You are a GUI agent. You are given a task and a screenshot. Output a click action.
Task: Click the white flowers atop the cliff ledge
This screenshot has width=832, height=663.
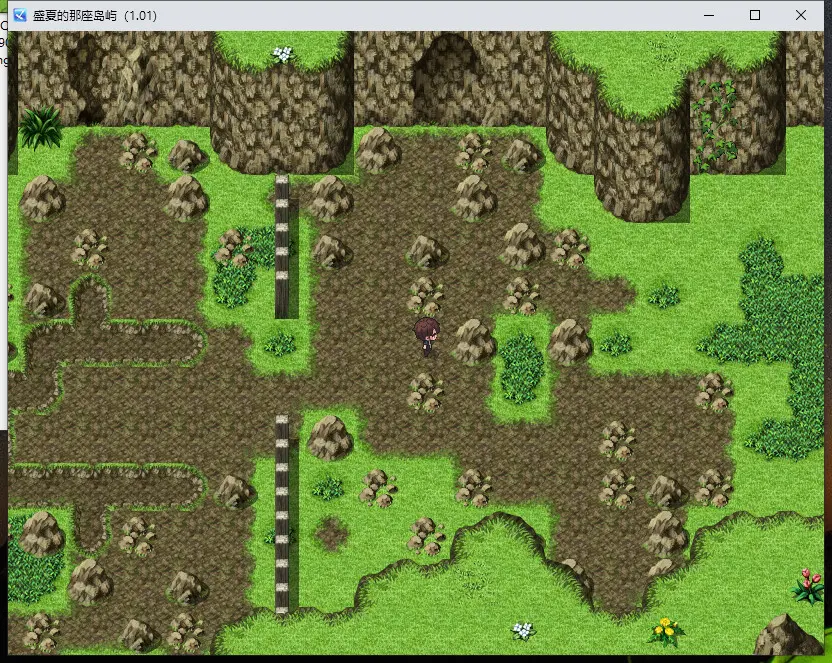click(283, 54)
